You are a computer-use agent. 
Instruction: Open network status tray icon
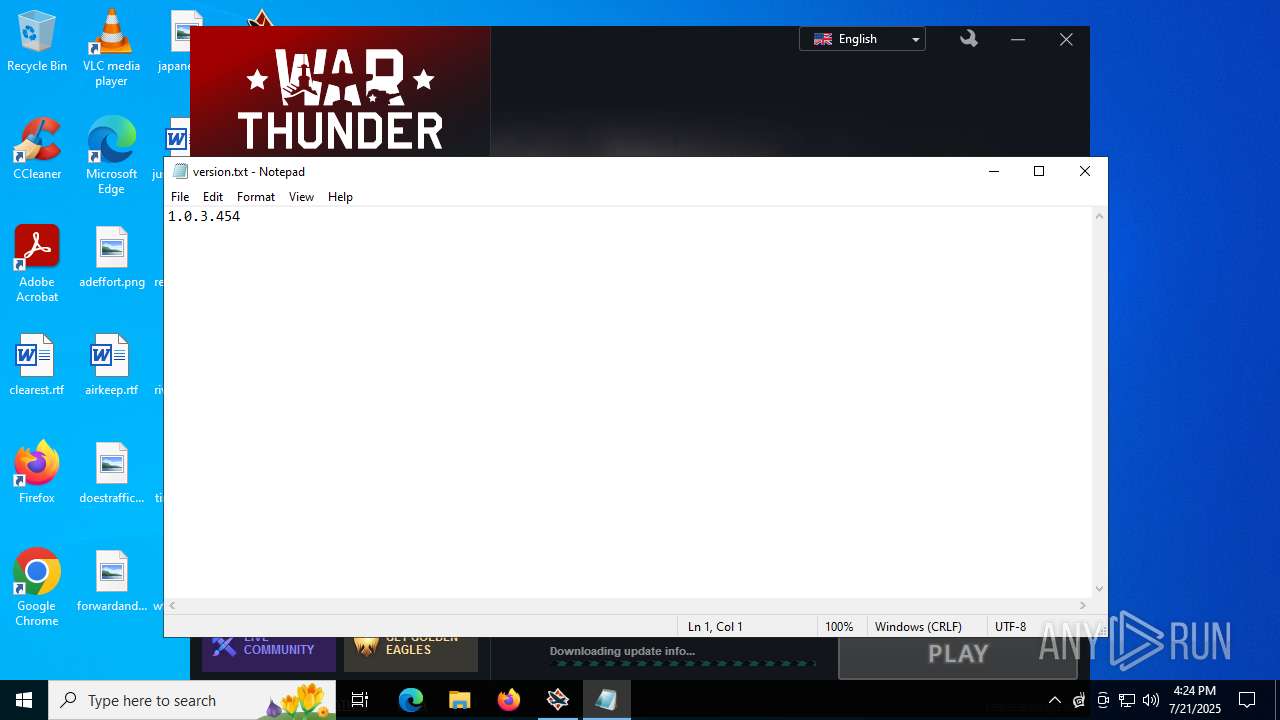1127,700
